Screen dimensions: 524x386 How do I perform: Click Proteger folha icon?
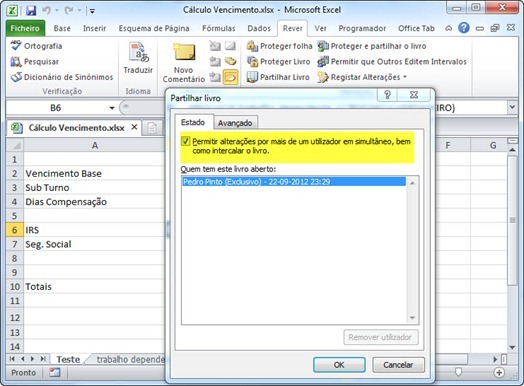tap(252, 46)
